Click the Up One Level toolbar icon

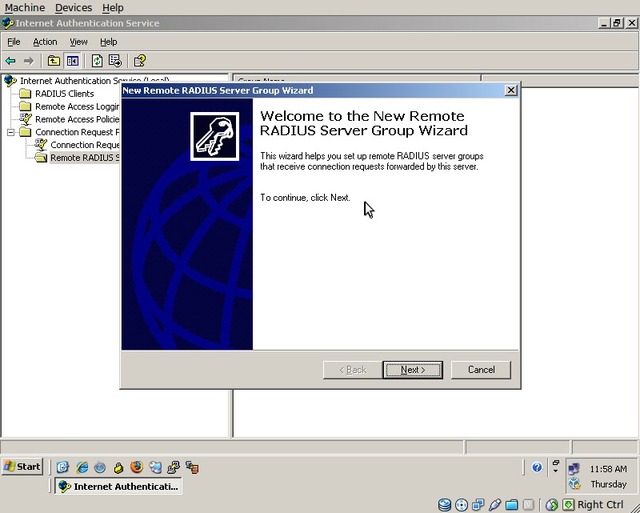tap(54, 61)
